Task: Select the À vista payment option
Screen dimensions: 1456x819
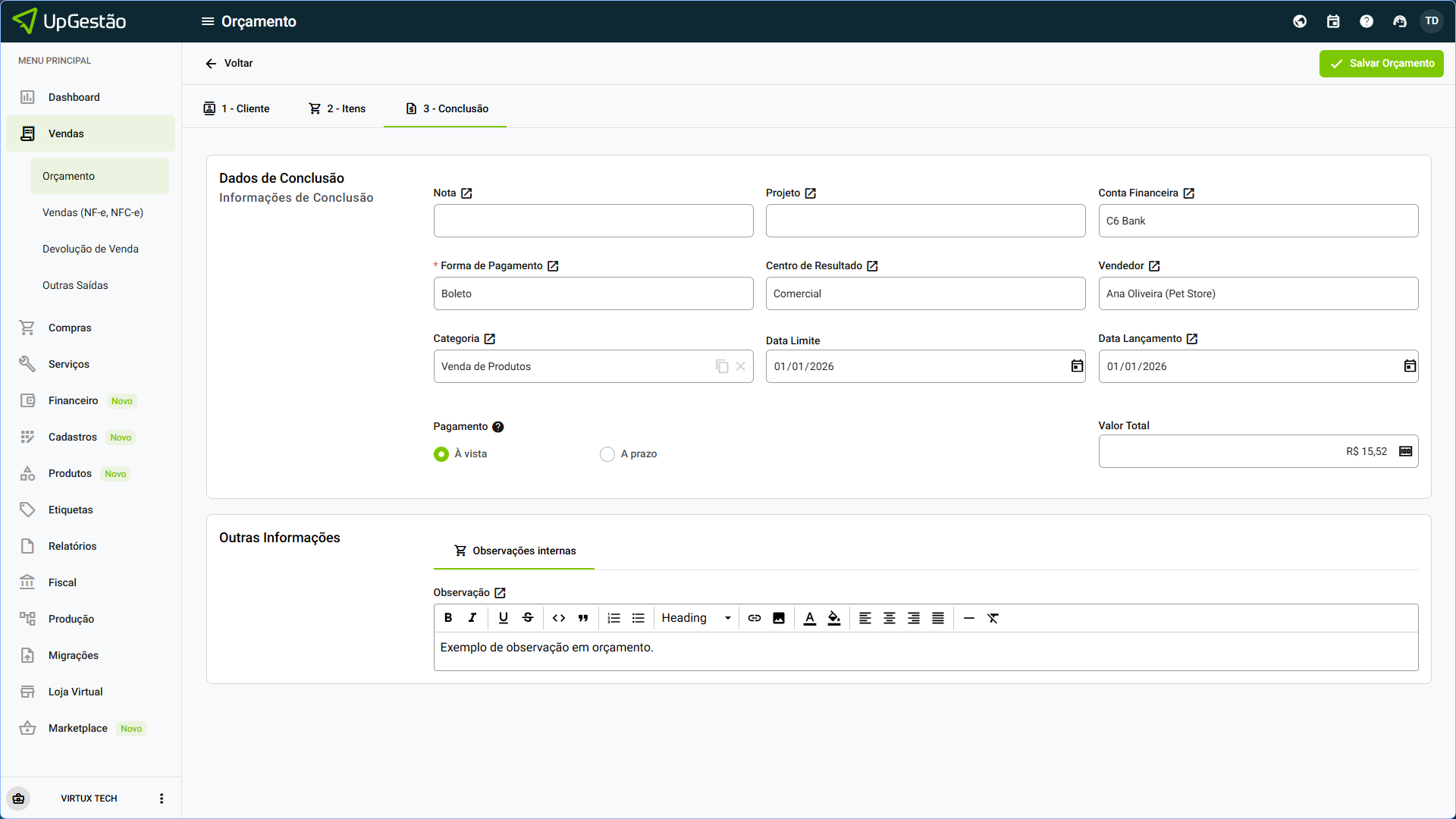Action: [441, 454]
